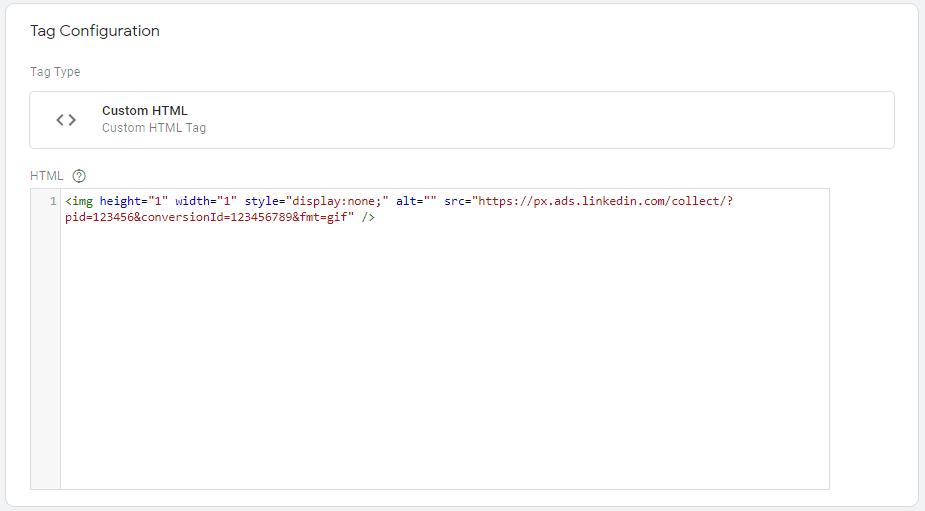Click the HTML field label
The height and width of the screenshot is (511, 925).
[x=47, y=176]
